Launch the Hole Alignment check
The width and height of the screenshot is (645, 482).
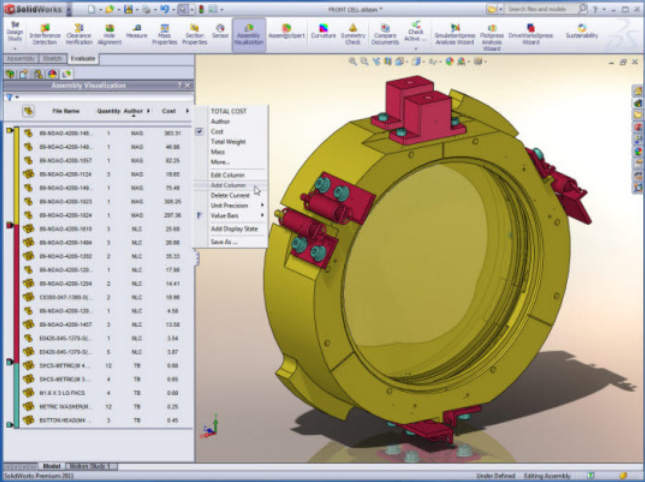coord(109,34)
